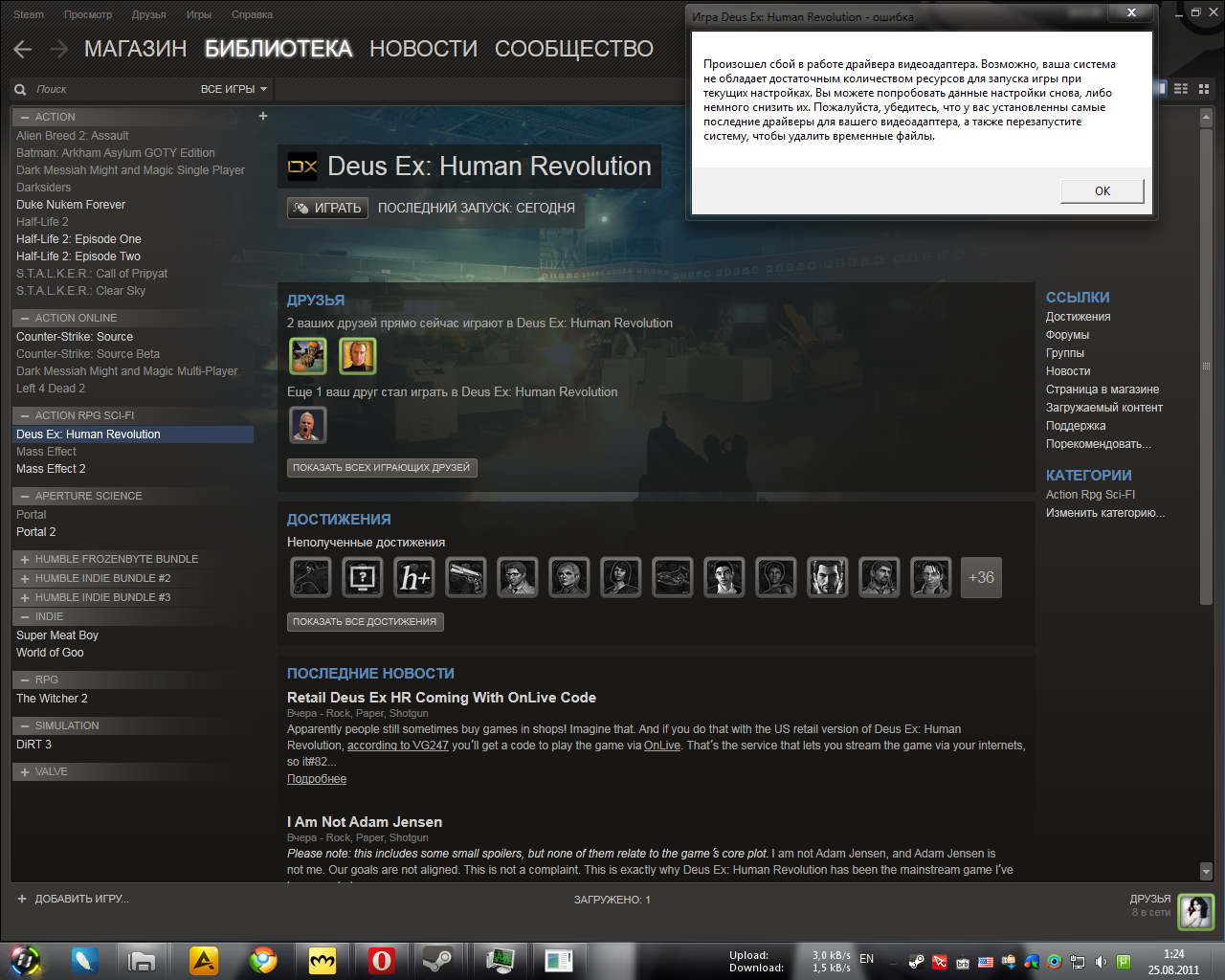Click ПОКАЗАТЬ ВСЕХ ИГРАЮЩИХ ДРУЗЕЙ button
1225x980 pixels.
382,468
